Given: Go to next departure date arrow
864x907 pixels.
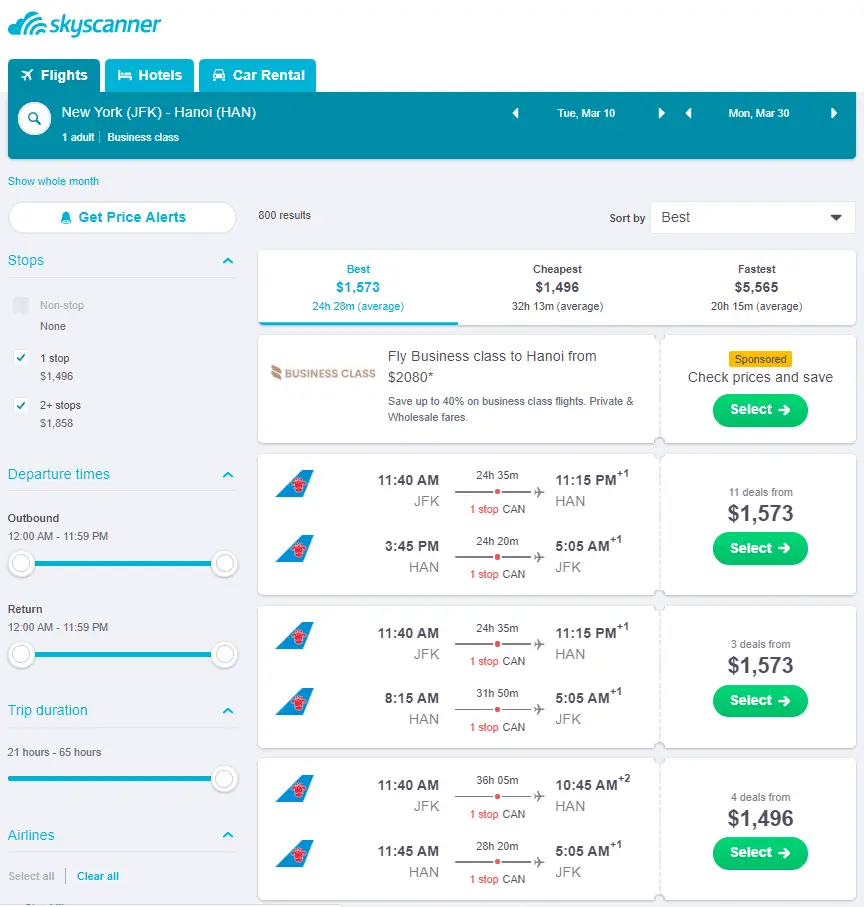Looking at the screenshot, I should tap(661, 113).
